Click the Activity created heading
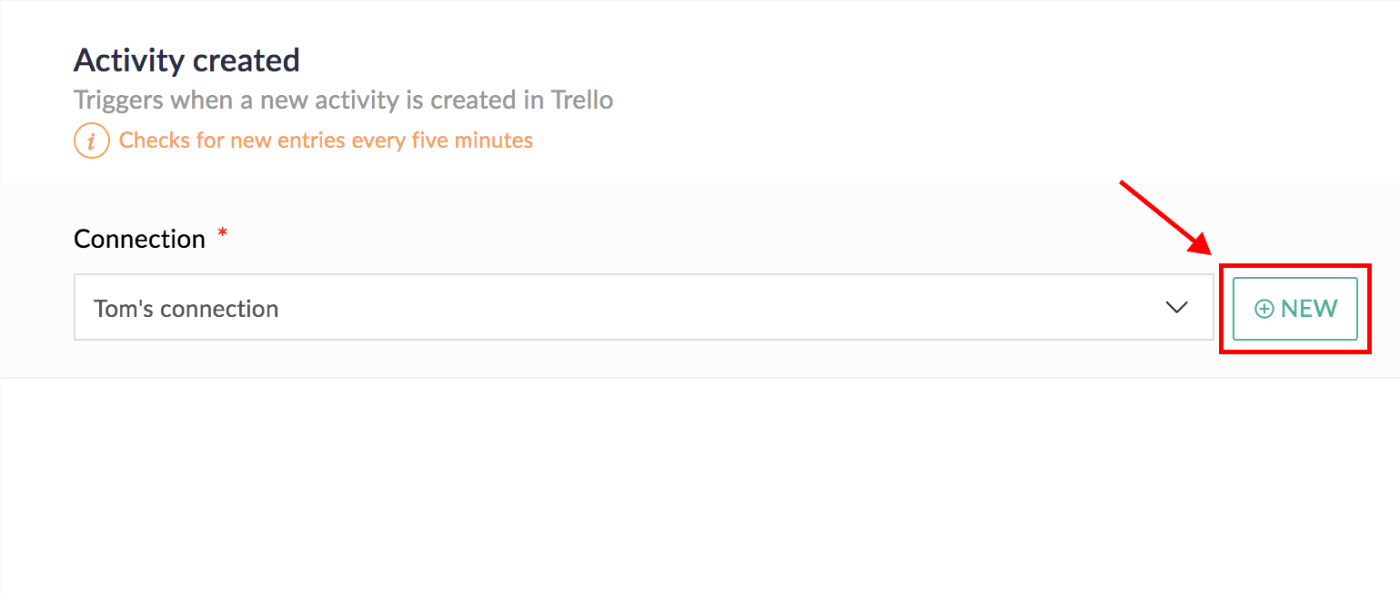Image resolution: width=1400 pixels, height=594 pixels. pyautogui.click(x=186, y=60)
